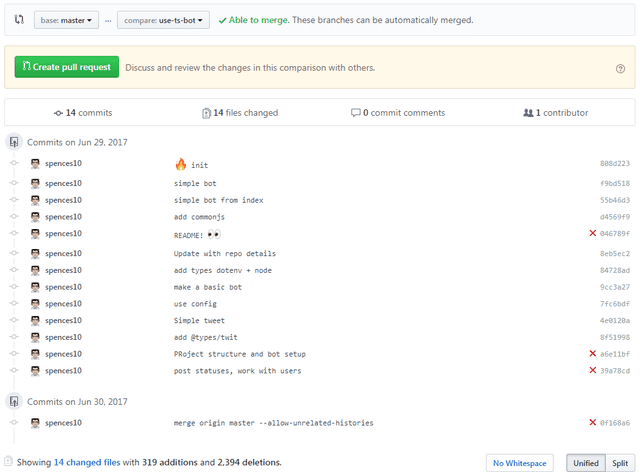Switch to the 0 commit comments tab
640x474 pixels.
398,113
